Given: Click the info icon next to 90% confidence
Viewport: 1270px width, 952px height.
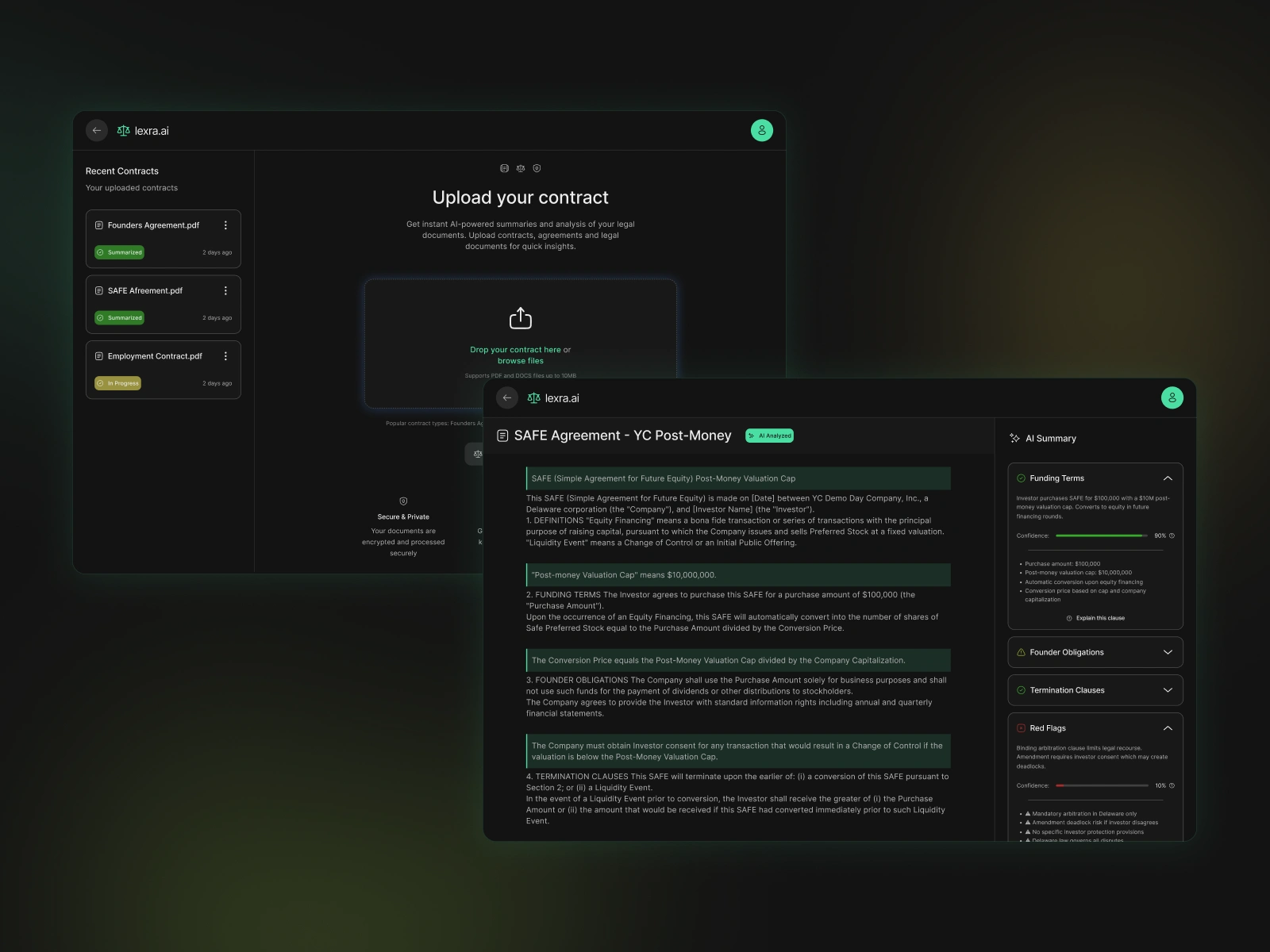Looking at the screenshot, I should (x=1172, y=535).
